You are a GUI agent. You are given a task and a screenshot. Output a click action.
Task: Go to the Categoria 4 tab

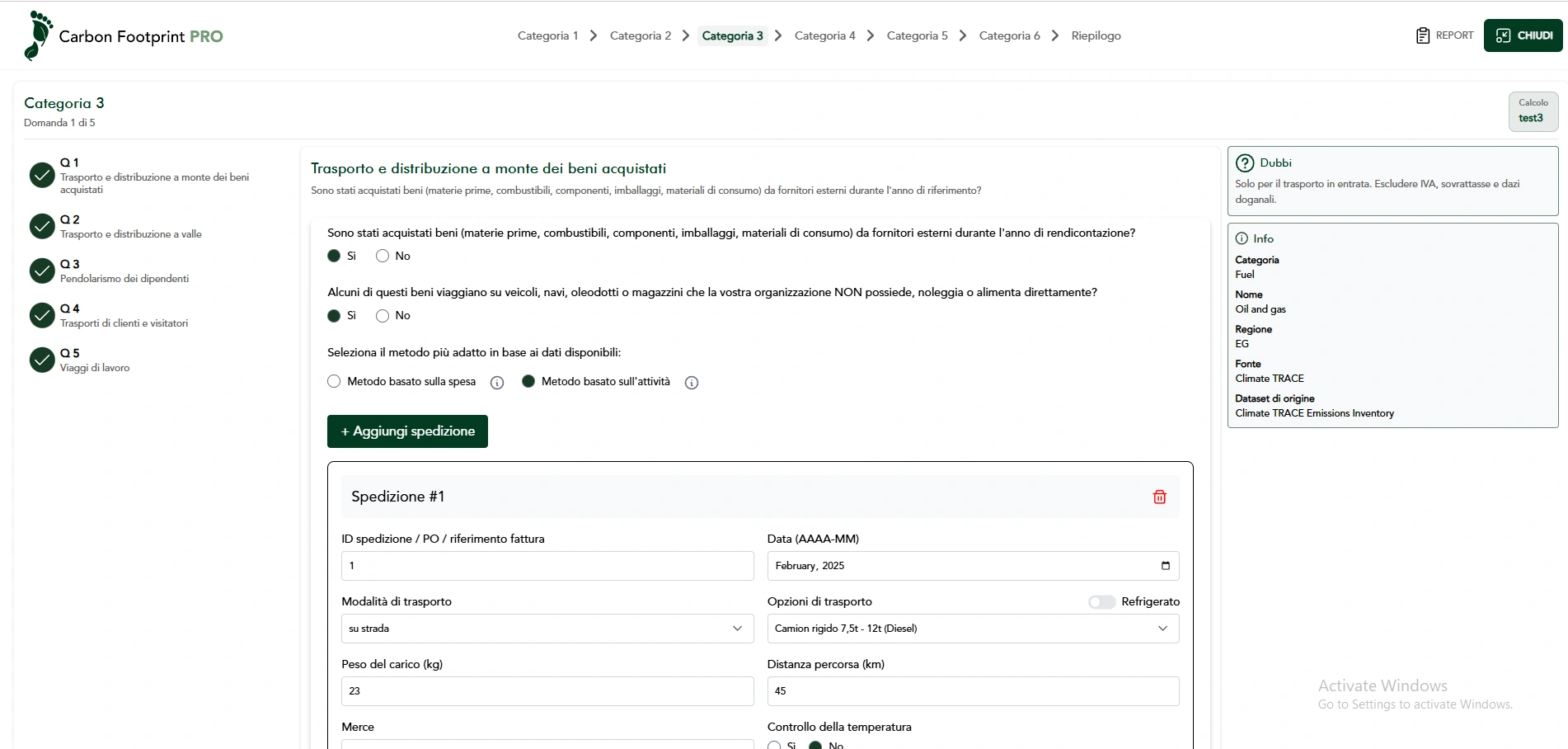[824, 35]
